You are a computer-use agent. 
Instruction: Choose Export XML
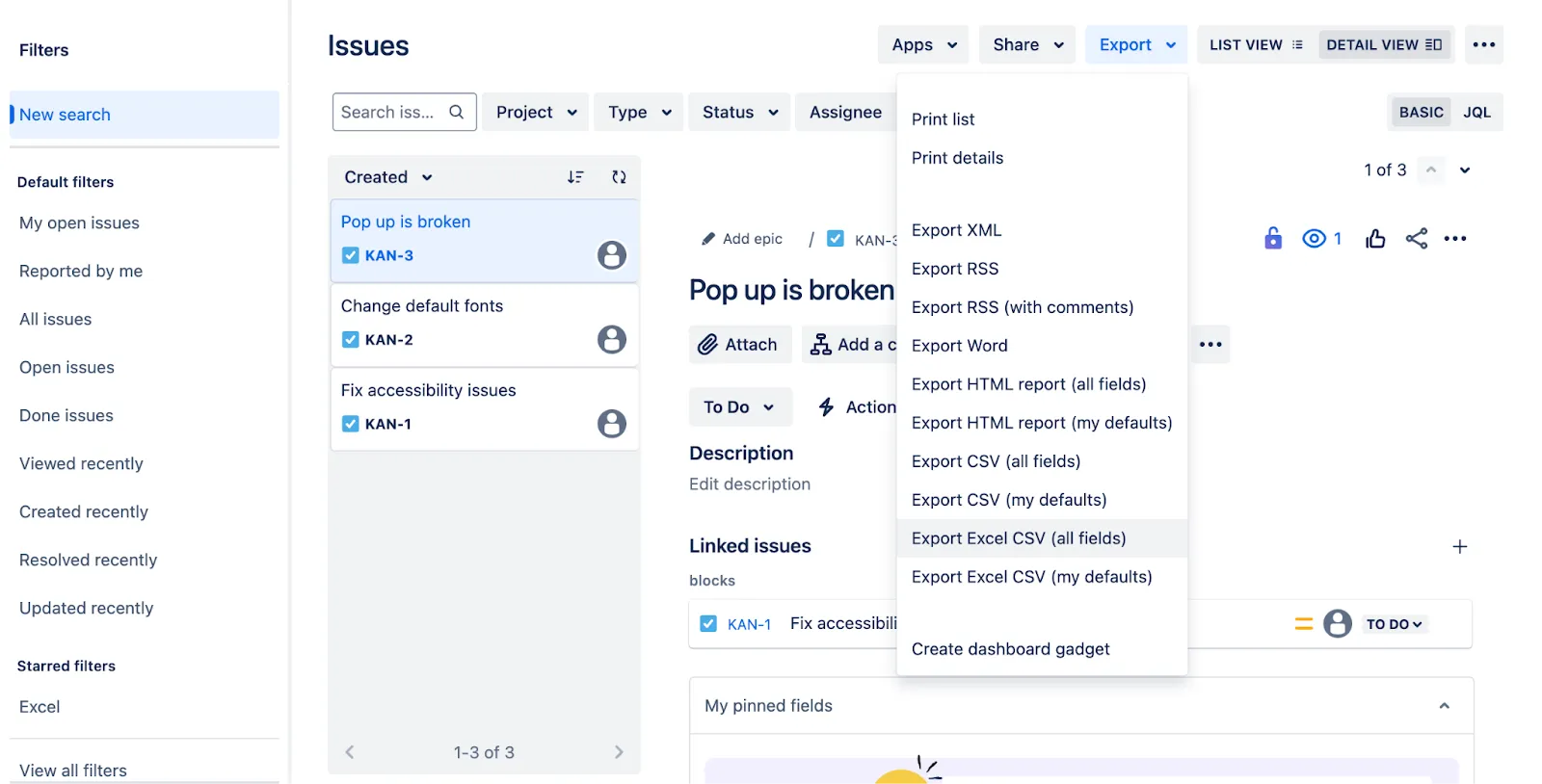point(1042,230)
